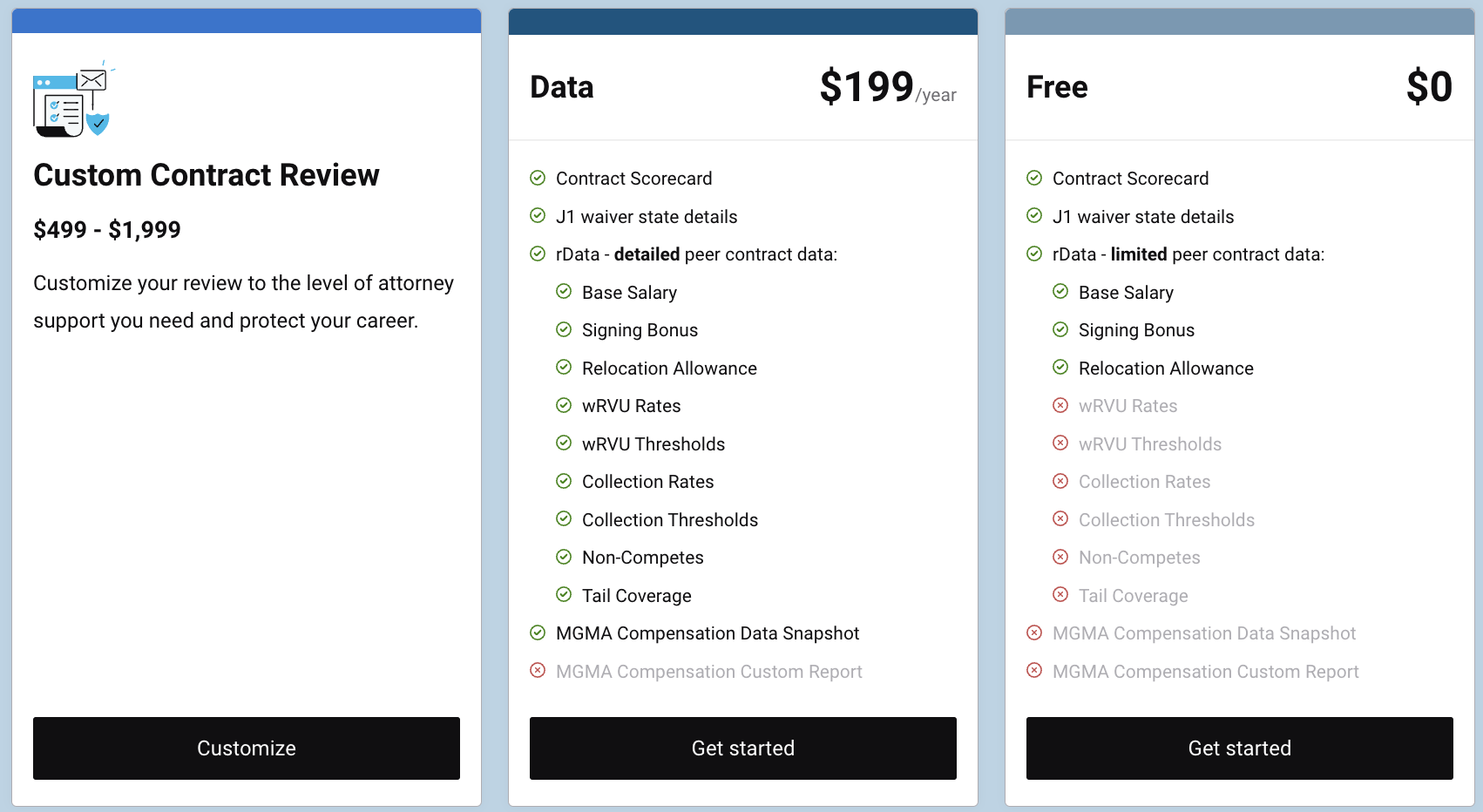Click check icon next to Data plan wRVU Rates
Viewport: 1483px width, 812px height.
tap(564, 405)
